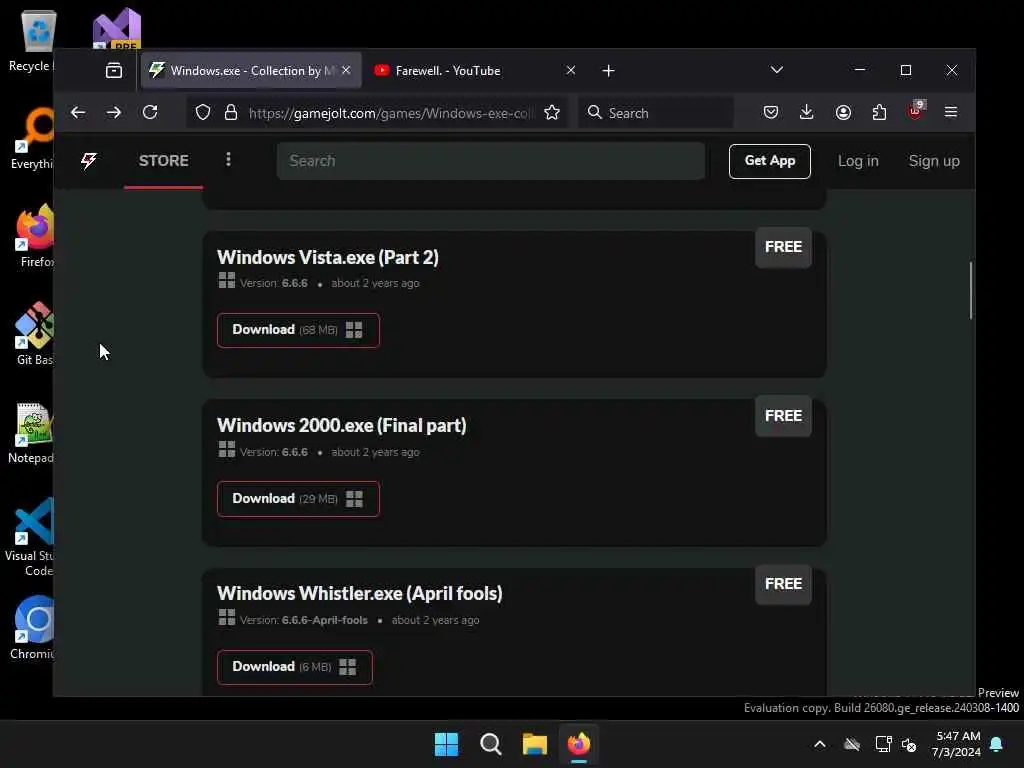Screen dimensions: 1024x768
Task: Download Windows Whistler.exe (April fools)
Action: click(x=295, y=667)
